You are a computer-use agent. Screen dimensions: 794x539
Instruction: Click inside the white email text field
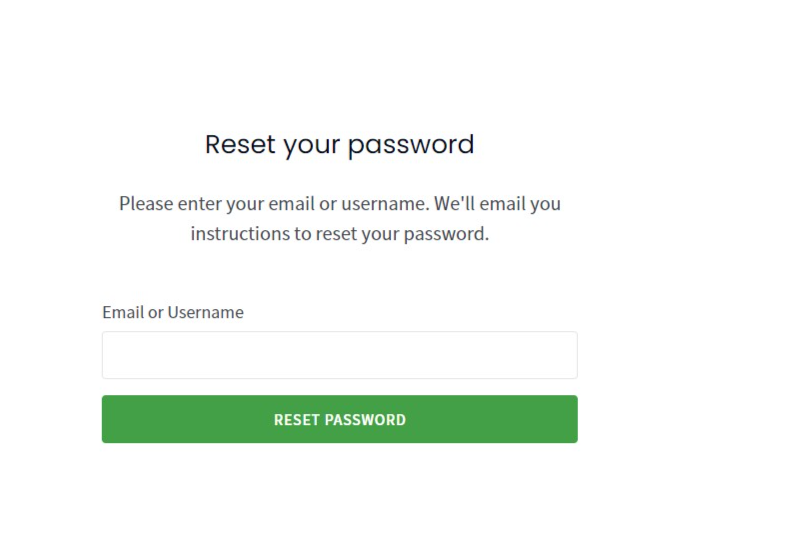(x=339, y=355)
